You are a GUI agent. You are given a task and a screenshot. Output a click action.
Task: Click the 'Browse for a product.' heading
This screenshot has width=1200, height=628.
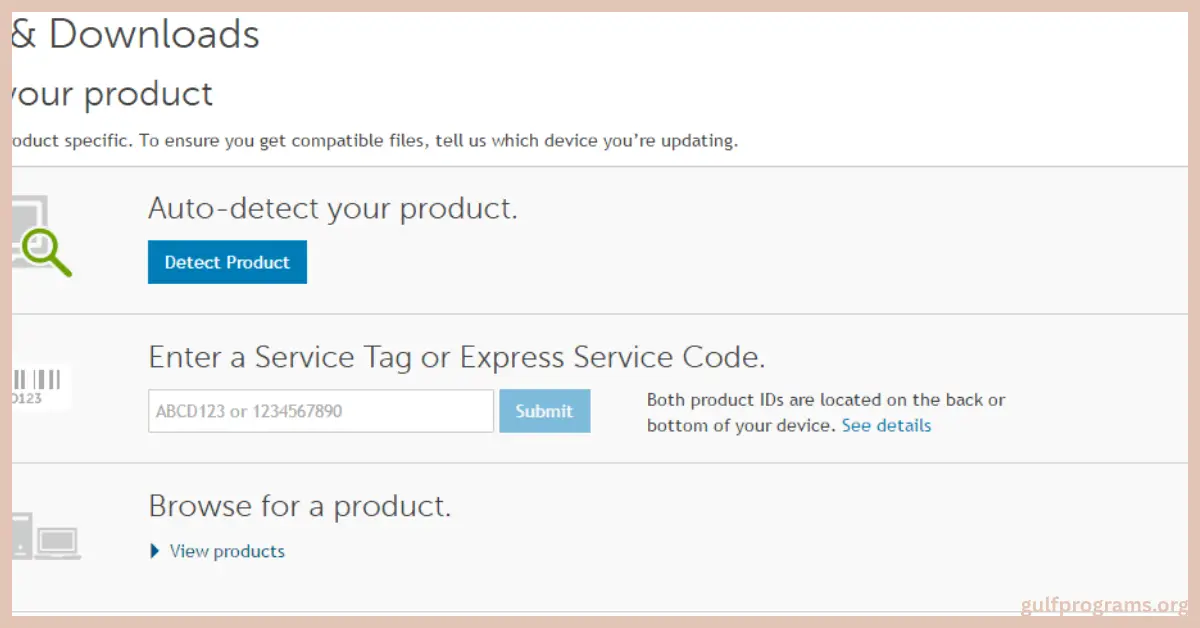coord(299,506)
